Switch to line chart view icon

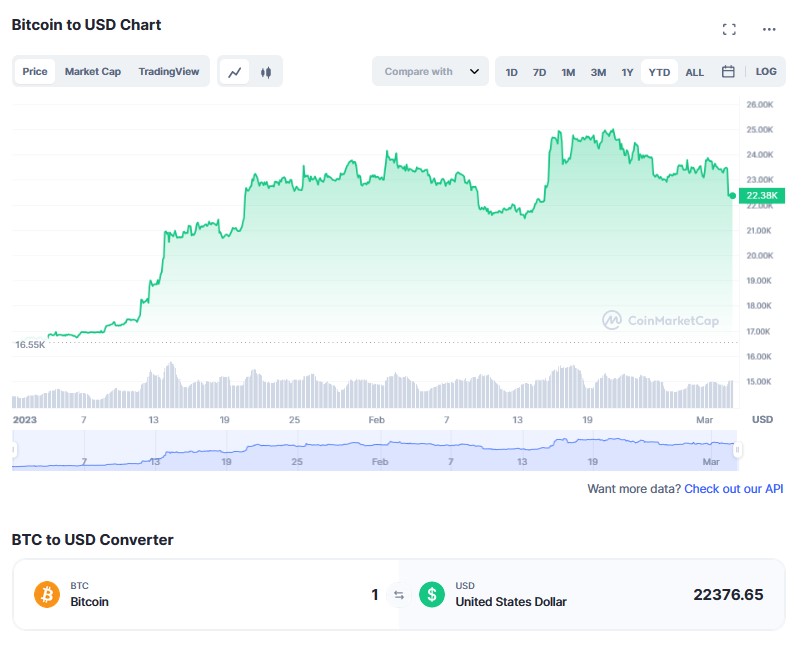pyautogui.click(x=235, y=72)
